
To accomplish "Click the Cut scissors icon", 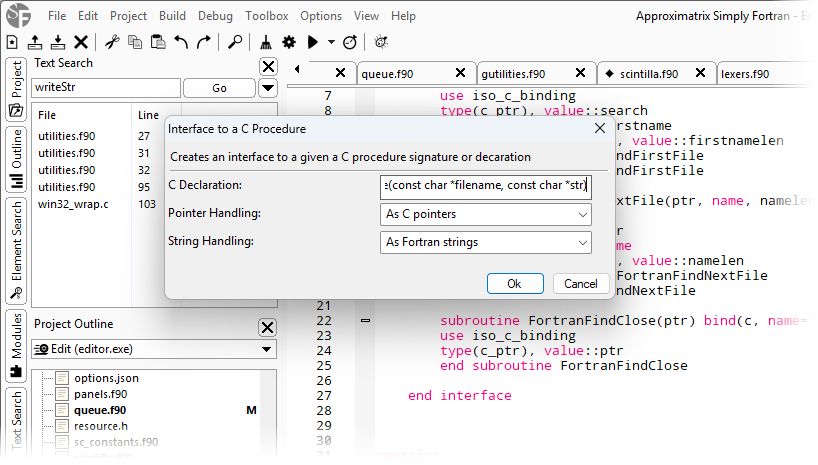I will coord(112,42).
